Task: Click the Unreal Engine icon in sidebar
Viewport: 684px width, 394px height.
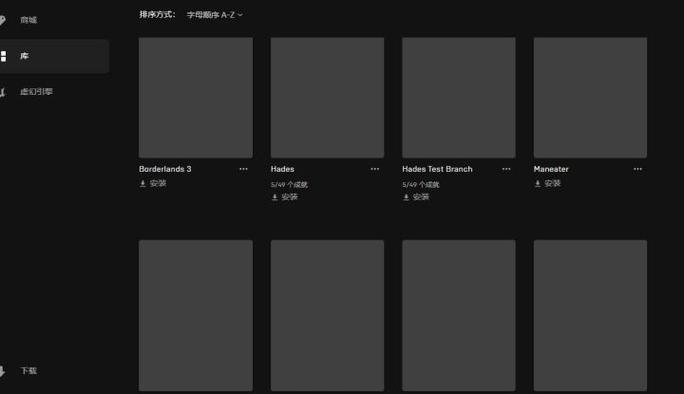Action: click(3, 92)
